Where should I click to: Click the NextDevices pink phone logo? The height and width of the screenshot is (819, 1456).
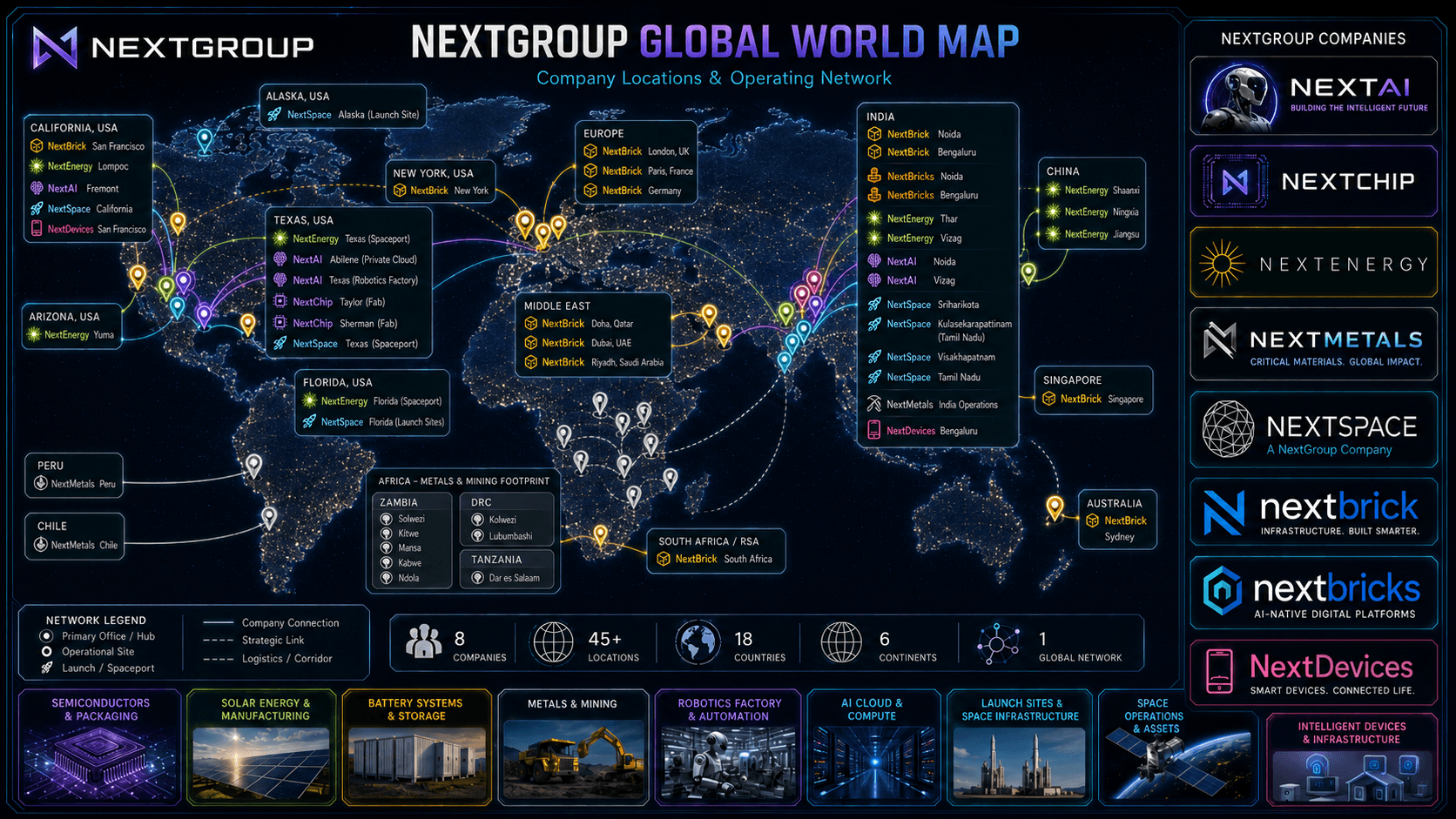[x=1219, y=671]
